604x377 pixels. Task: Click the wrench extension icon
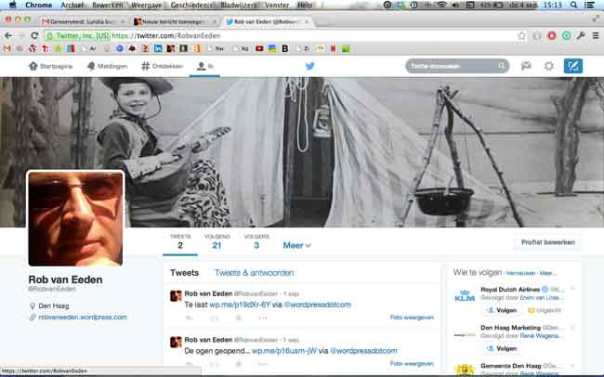(581, 36)
